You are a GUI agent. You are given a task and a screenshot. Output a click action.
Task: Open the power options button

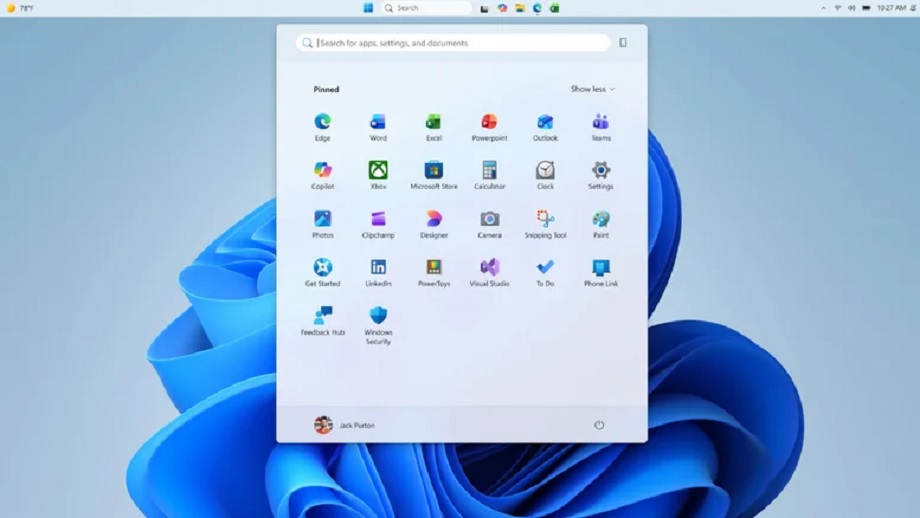[599, 425]
